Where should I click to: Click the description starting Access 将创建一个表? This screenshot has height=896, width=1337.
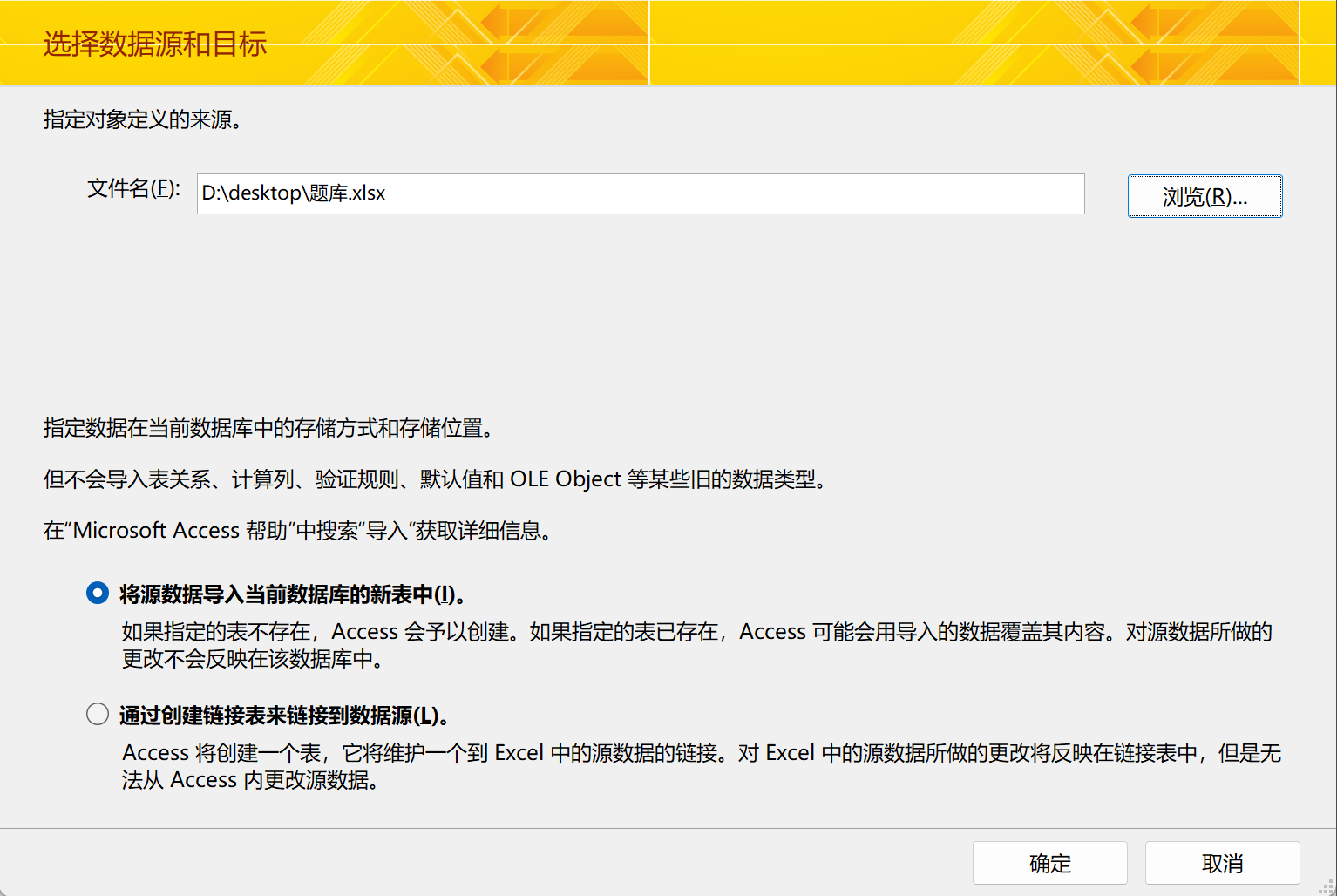click(702, 766)
